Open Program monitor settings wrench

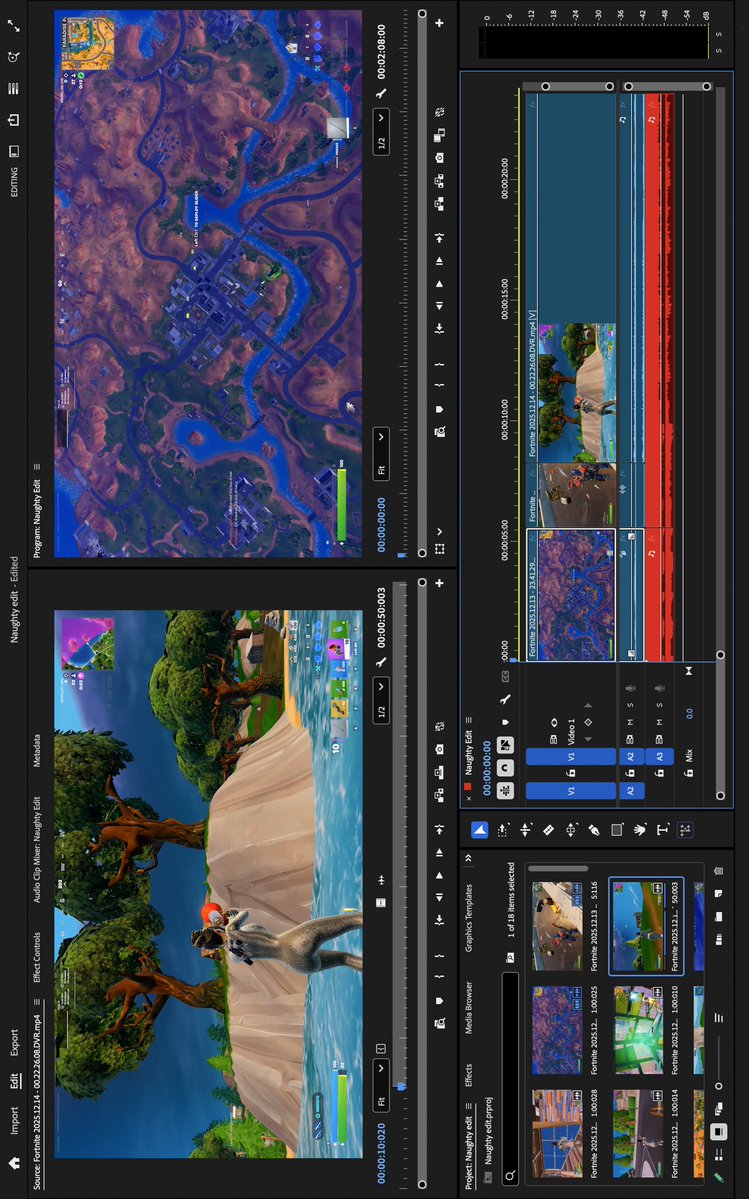381,93
